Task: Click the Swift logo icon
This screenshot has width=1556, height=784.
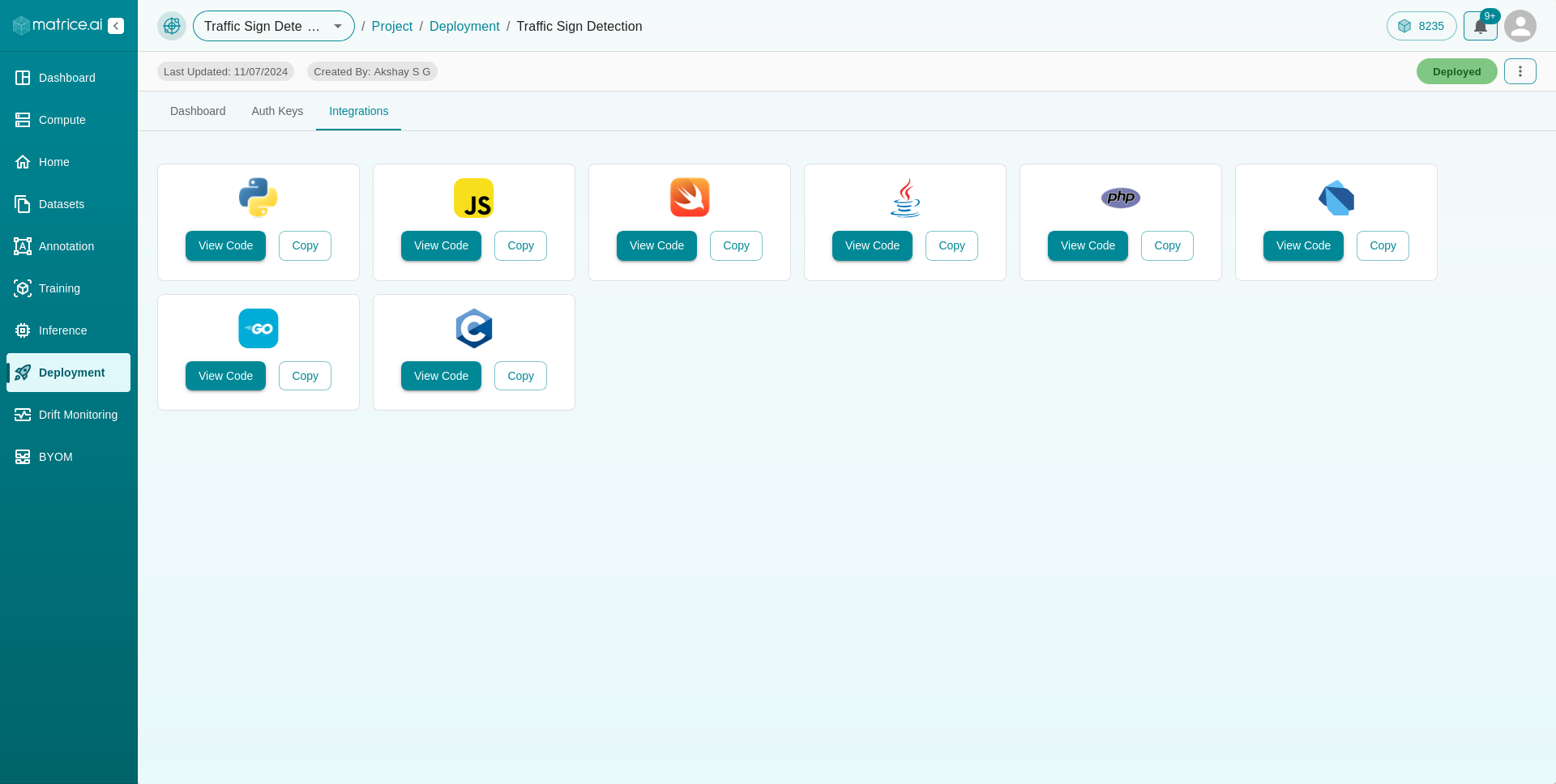Action: coord(690,198)
